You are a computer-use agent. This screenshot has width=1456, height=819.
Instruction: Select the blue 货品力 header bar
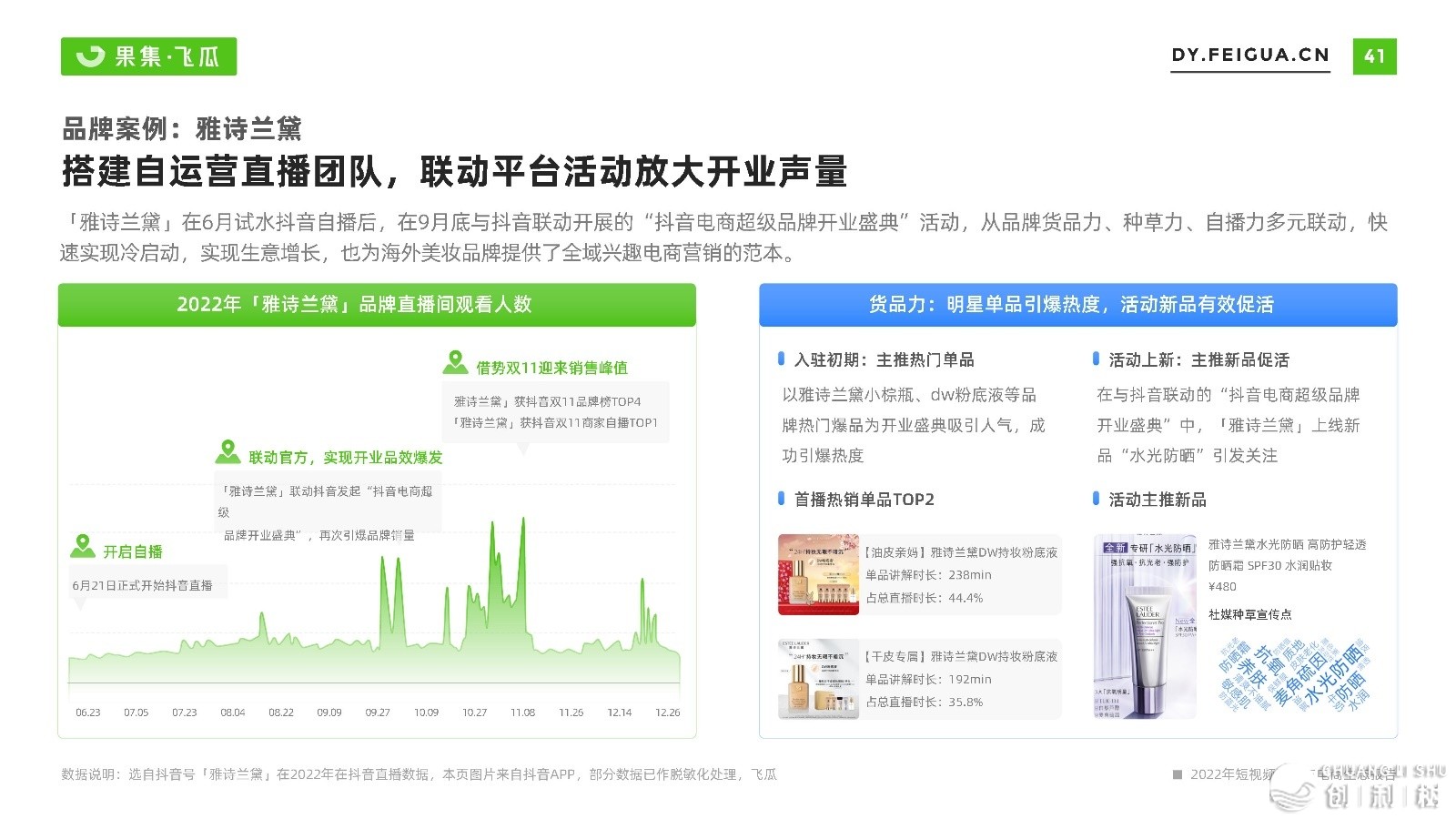point(1077,305)
